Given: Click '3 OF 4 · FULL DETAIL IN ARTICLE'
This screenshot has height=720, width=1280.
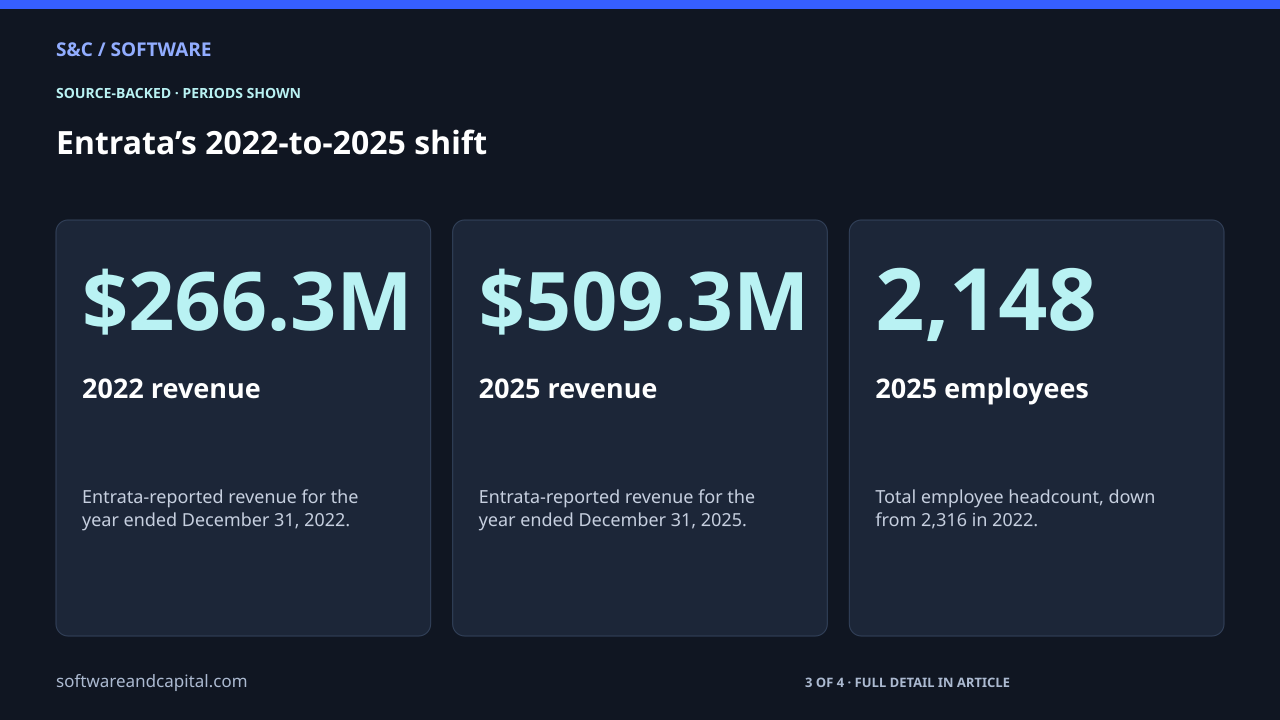Looking at the screenshot, I should (907, 682).
